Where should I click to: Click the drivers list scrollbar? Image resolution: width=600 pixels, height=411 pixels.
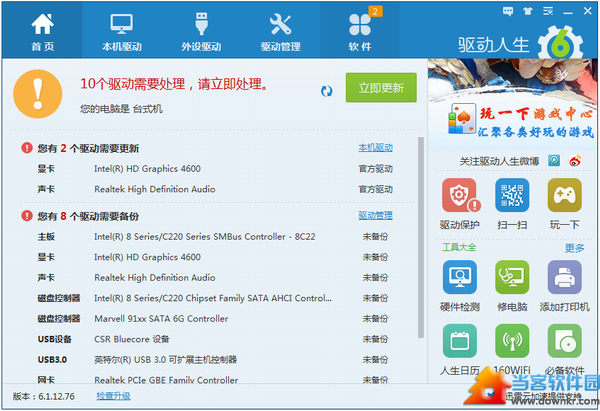tap(421, 237)
